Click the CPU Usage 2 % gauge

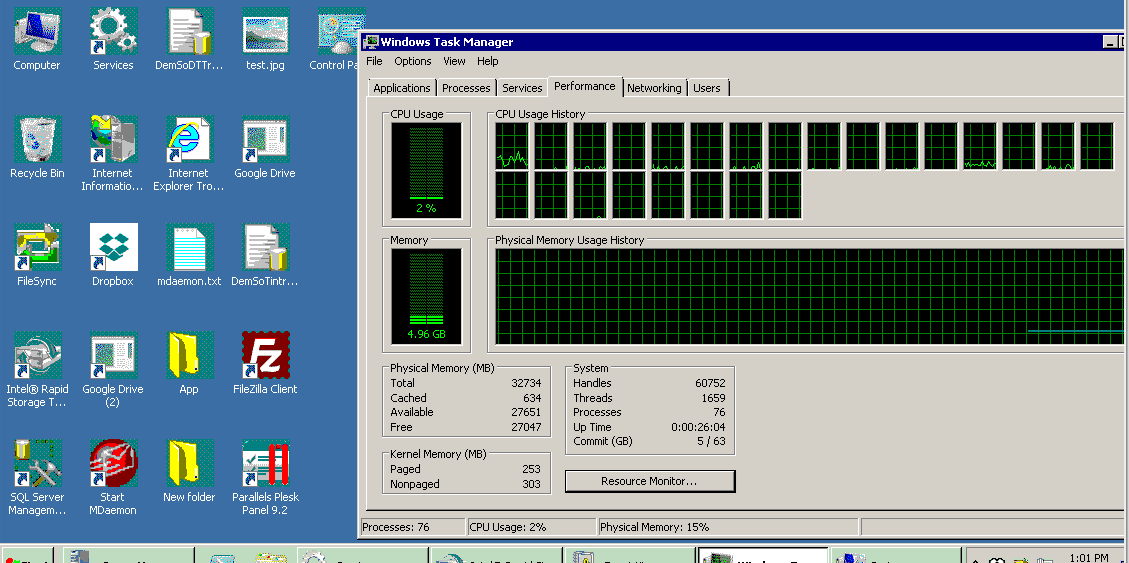click(426, 171)
